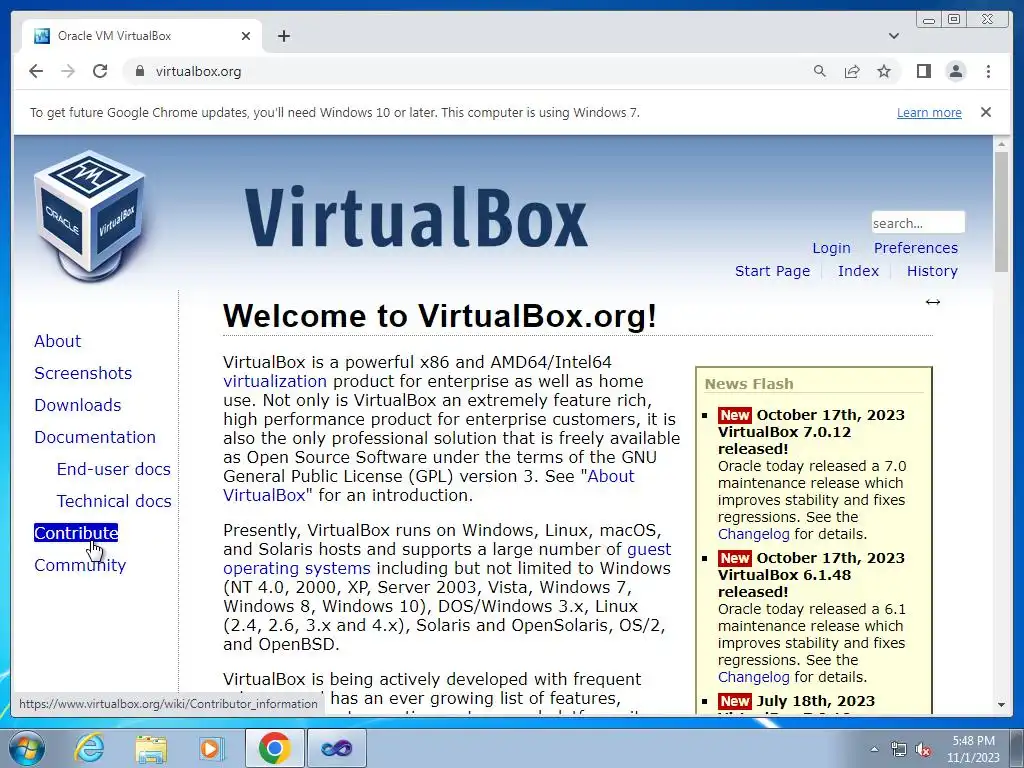Click the page scrollbar up arrow

pyautogui.click(x=1001, y=143)
